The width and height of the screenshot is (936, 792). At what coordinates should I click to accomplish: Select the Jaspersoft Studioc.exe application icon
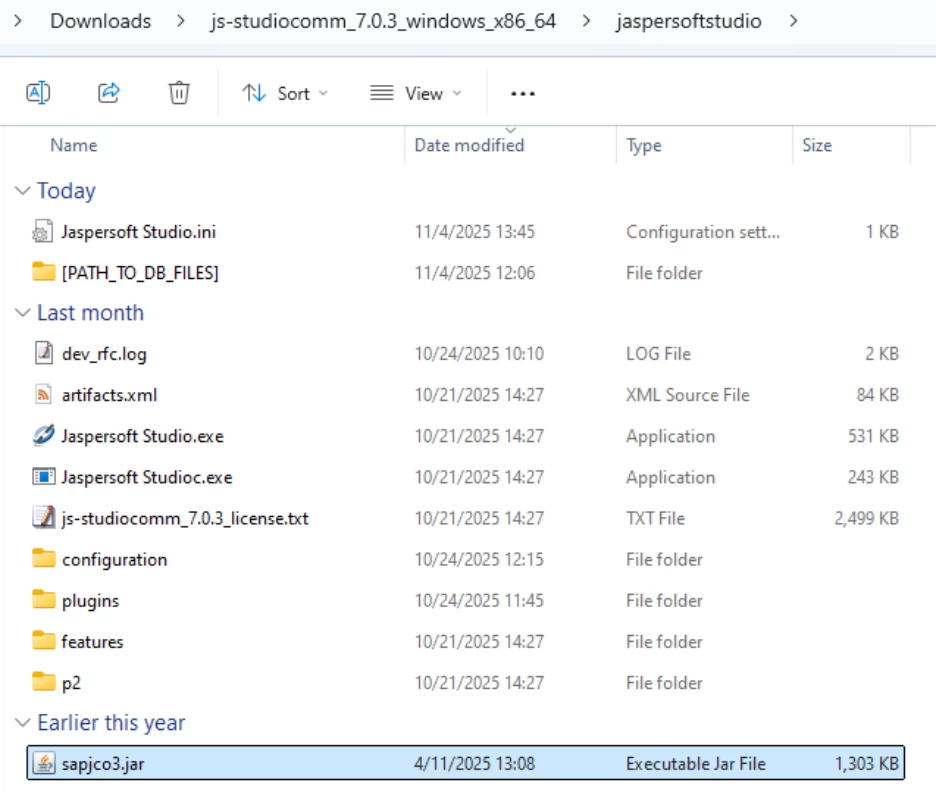43,477
